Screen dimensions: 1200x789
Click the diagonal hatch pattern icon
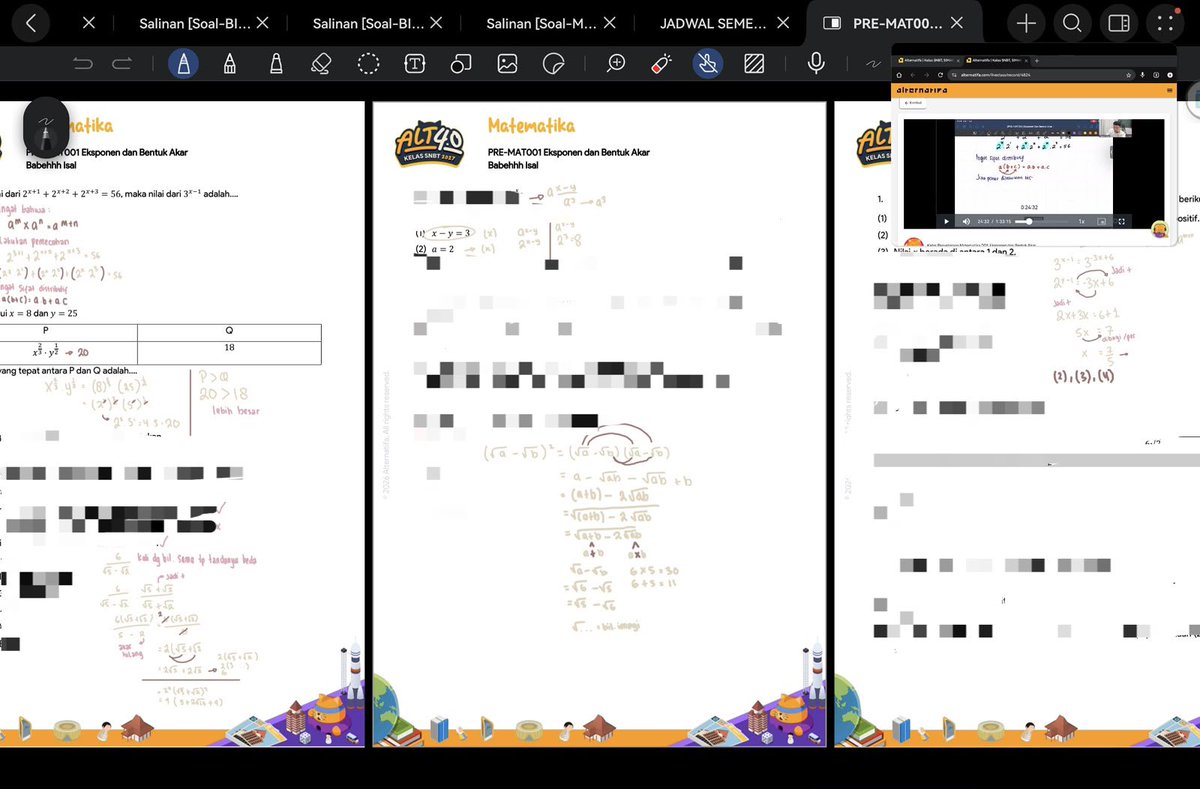[x=754, y=64]
